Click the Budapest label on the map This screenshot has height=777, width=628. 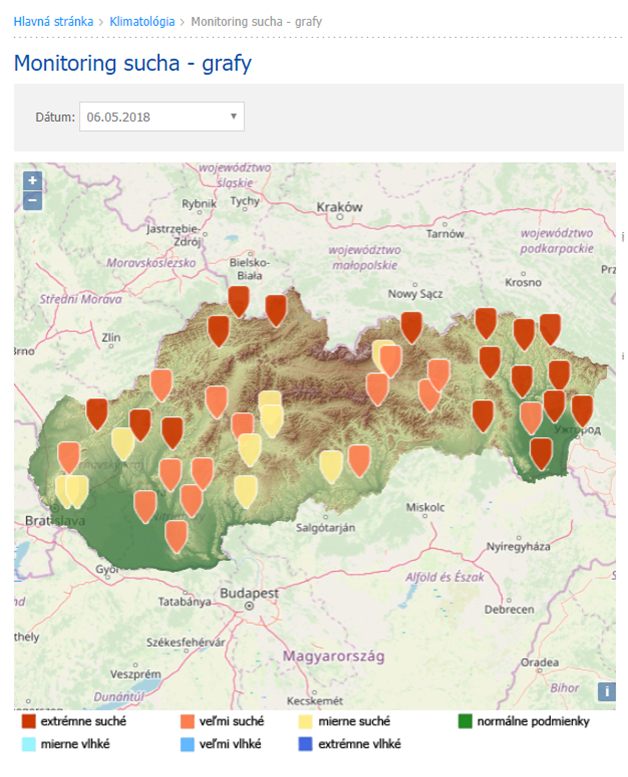tap(248, 592)
